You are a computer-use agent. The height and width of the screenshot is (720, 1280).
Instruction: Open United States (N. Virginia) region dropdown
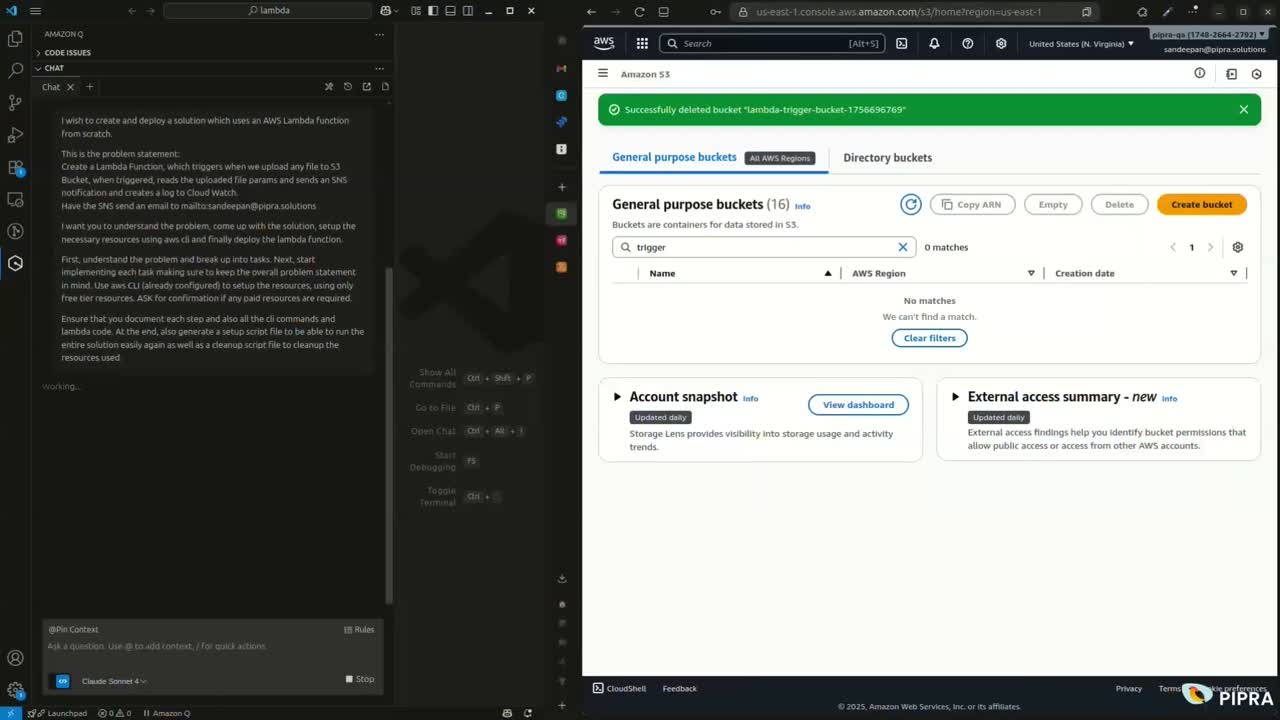pos(1081,43)
